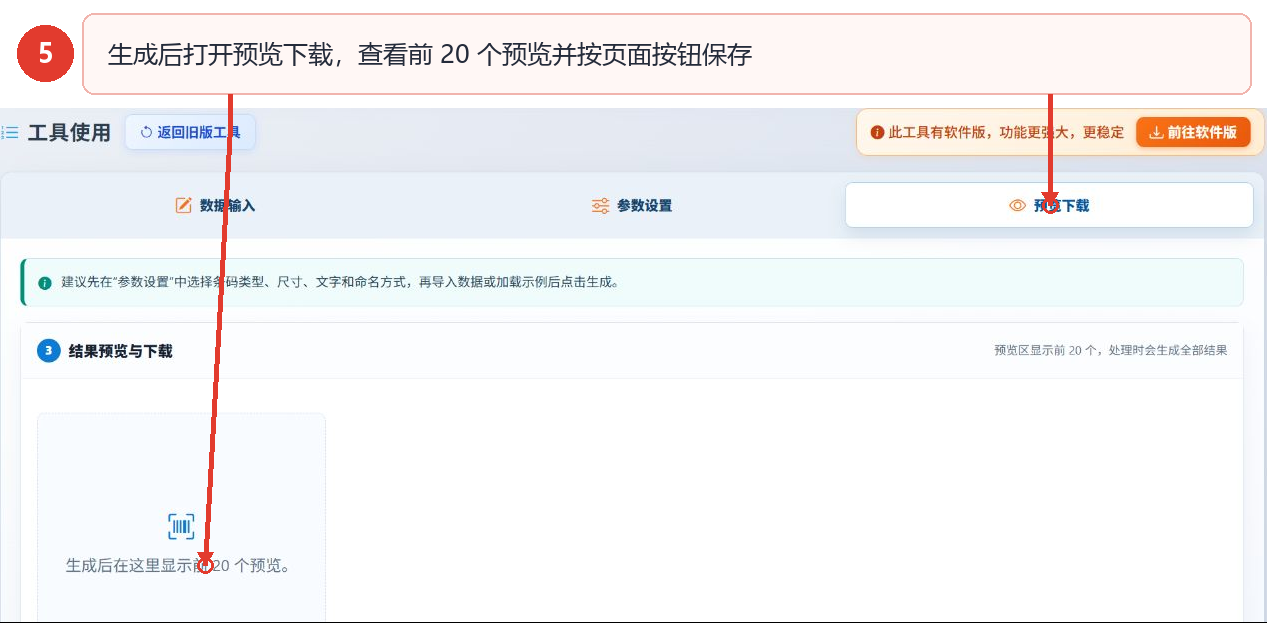Click the 结果预览与下载 heading
The width and height of the screenshot is (1267, 623).
(x=120, y=351)
